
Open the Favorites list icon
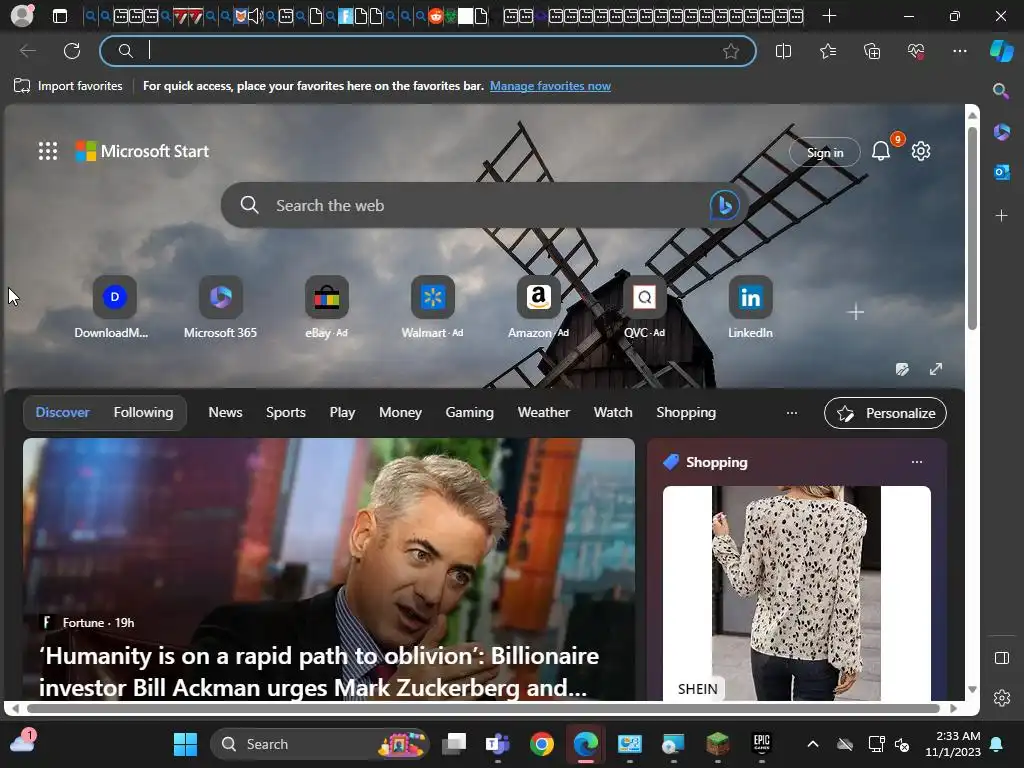coord(827,51)
